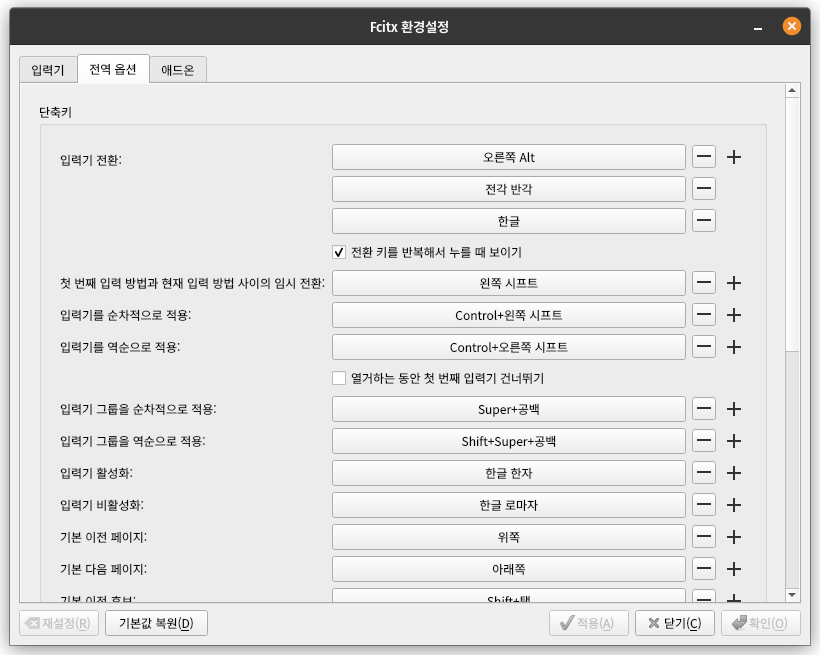Add a shortcut next to 오른쪽 Alt
Screen dimensions: 820x655
click(734, 157)
